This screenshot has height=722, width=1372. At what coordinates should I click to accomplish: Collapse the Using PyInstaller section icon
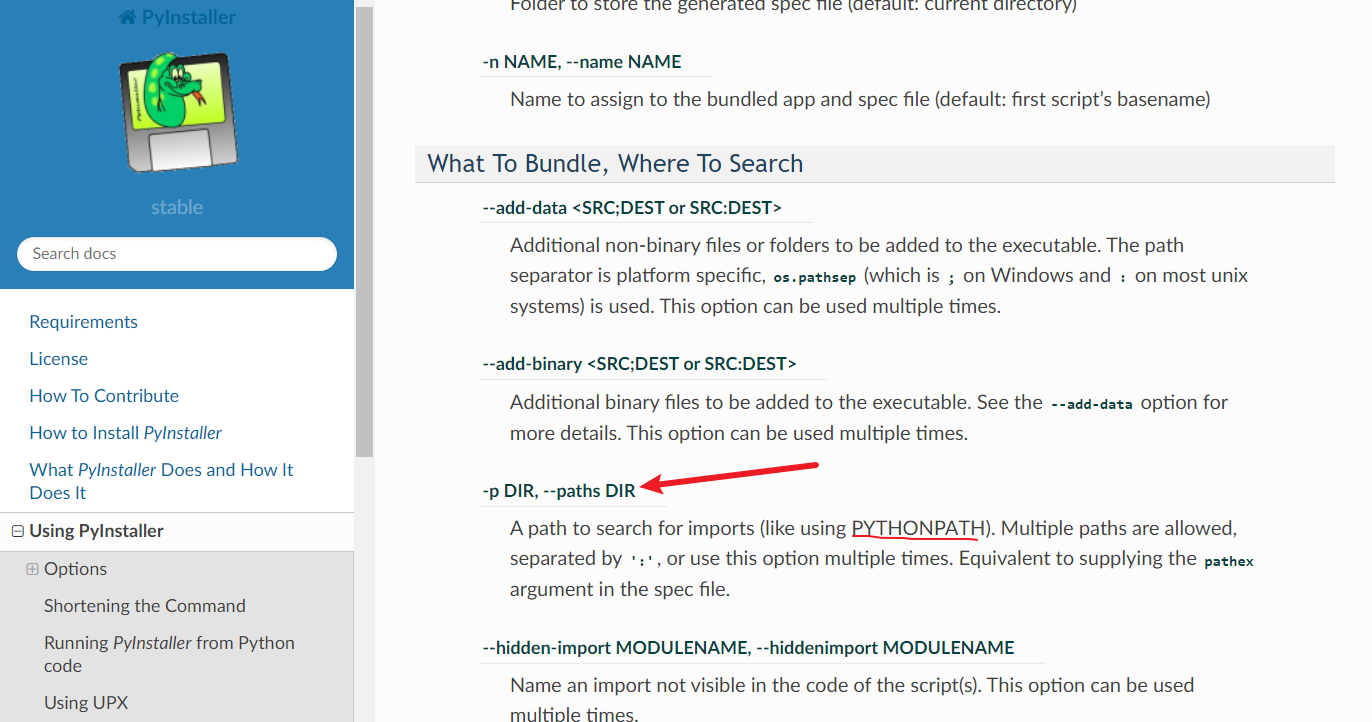pyautogui.click(x=17, y=531)
